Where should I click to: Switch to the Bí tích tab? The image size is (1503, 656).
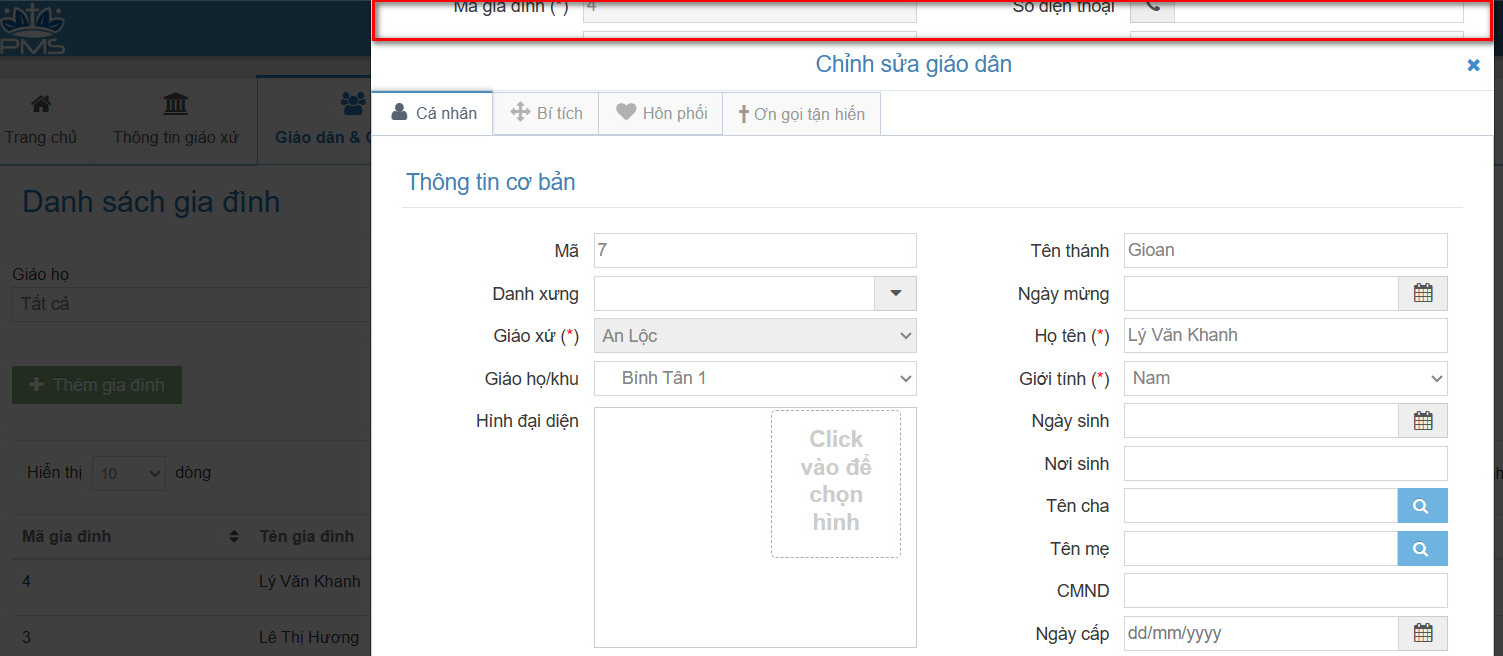tap(545, 113)
